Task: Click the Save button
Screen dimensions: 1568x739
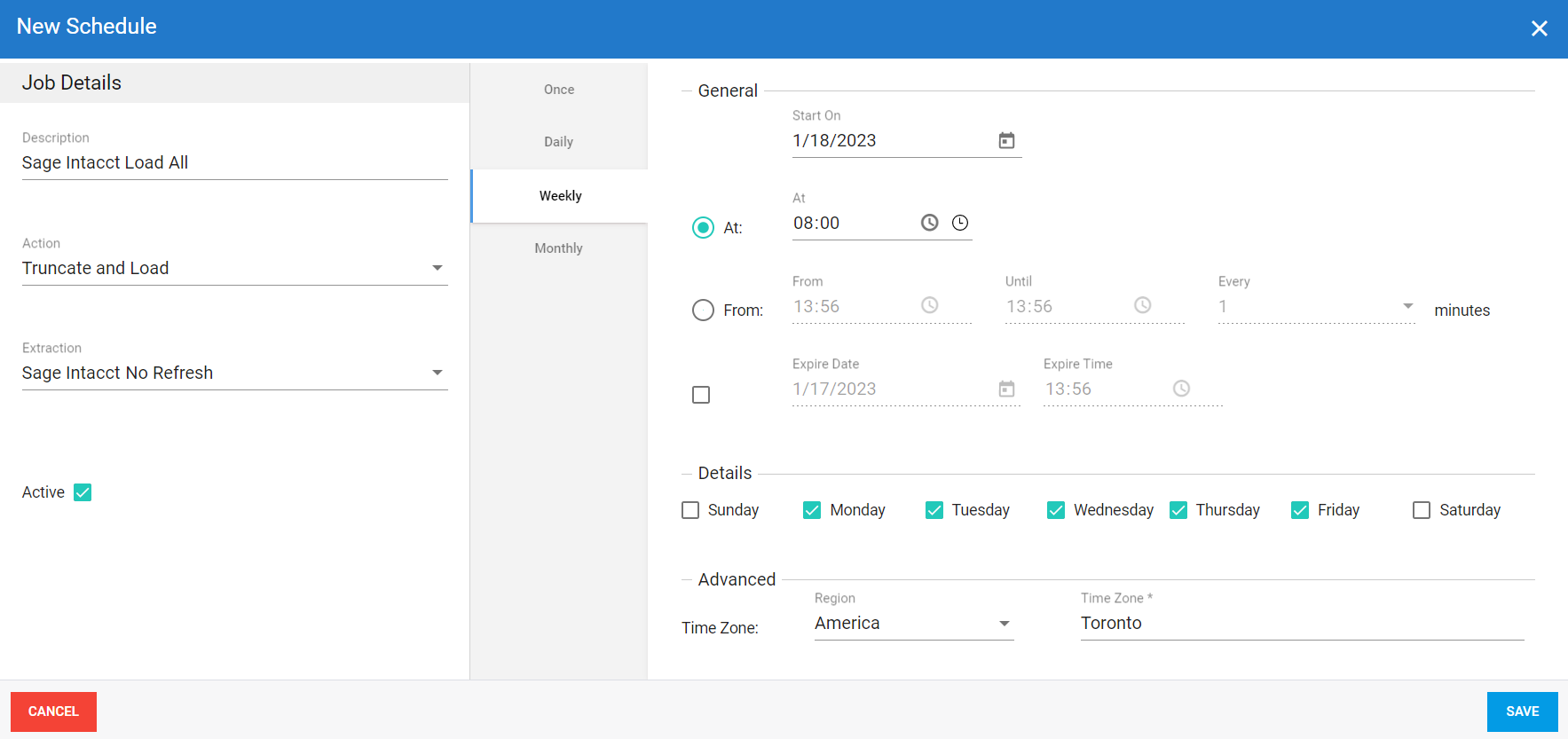Action: 1522,711
